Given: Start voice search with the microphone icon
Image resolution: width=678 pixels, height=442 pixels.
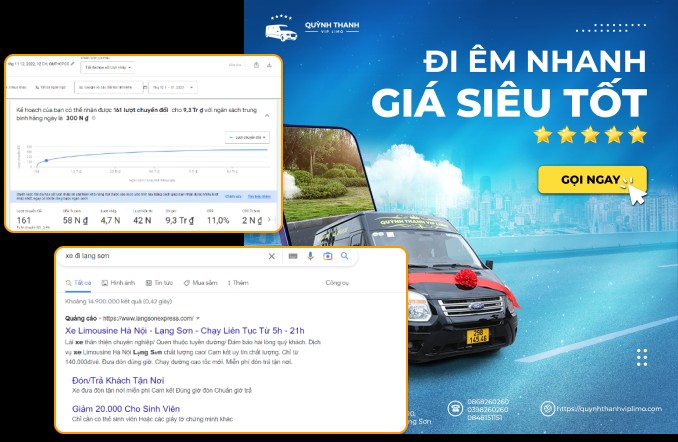Looking at the screenshot, I should click(x=310, y=256).
